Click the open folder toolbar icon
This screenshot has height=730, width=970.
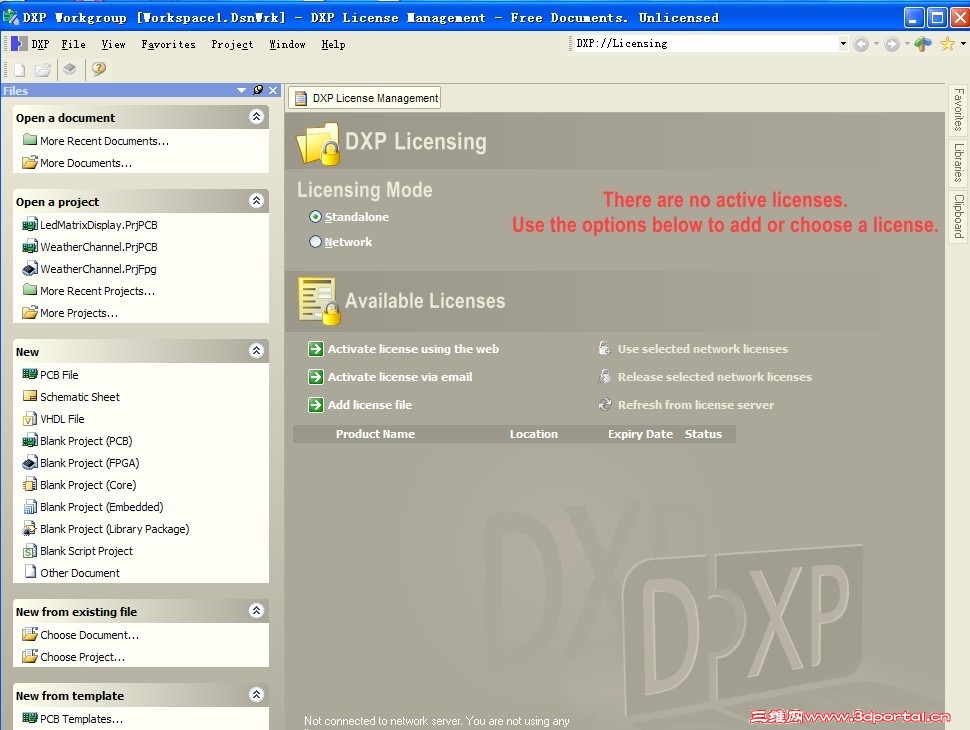click(43, 70)
